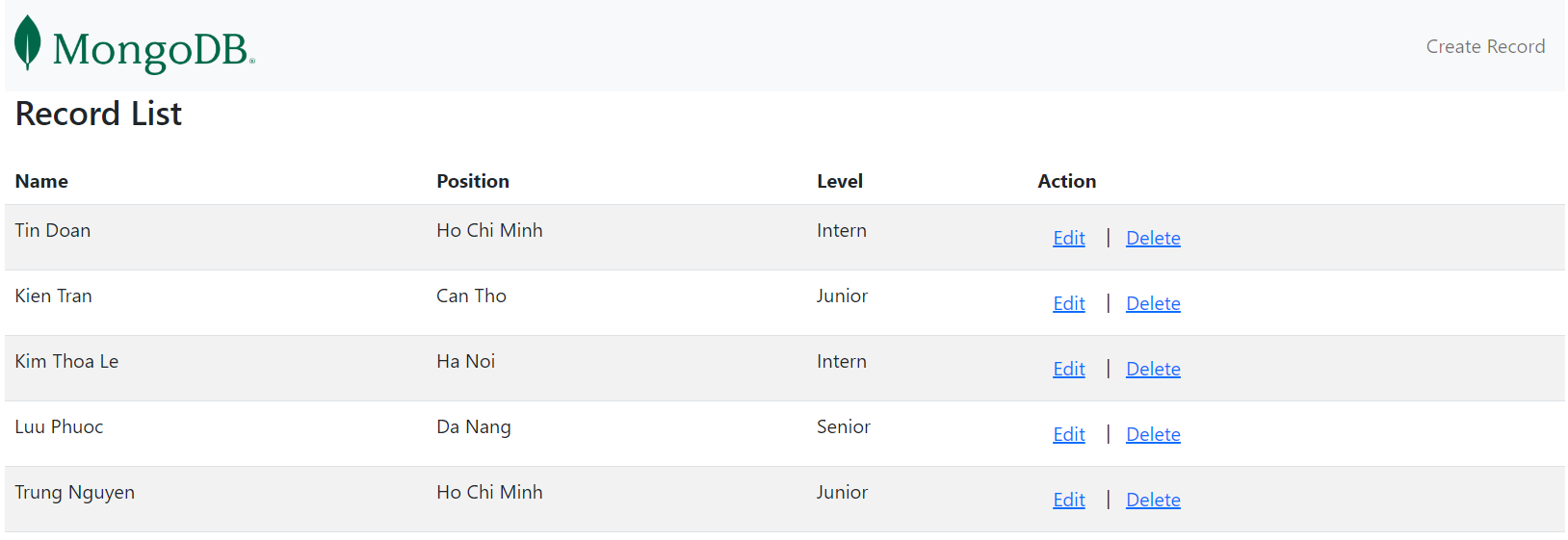
Task: Click the Position column header
Action: pos(472,181)
